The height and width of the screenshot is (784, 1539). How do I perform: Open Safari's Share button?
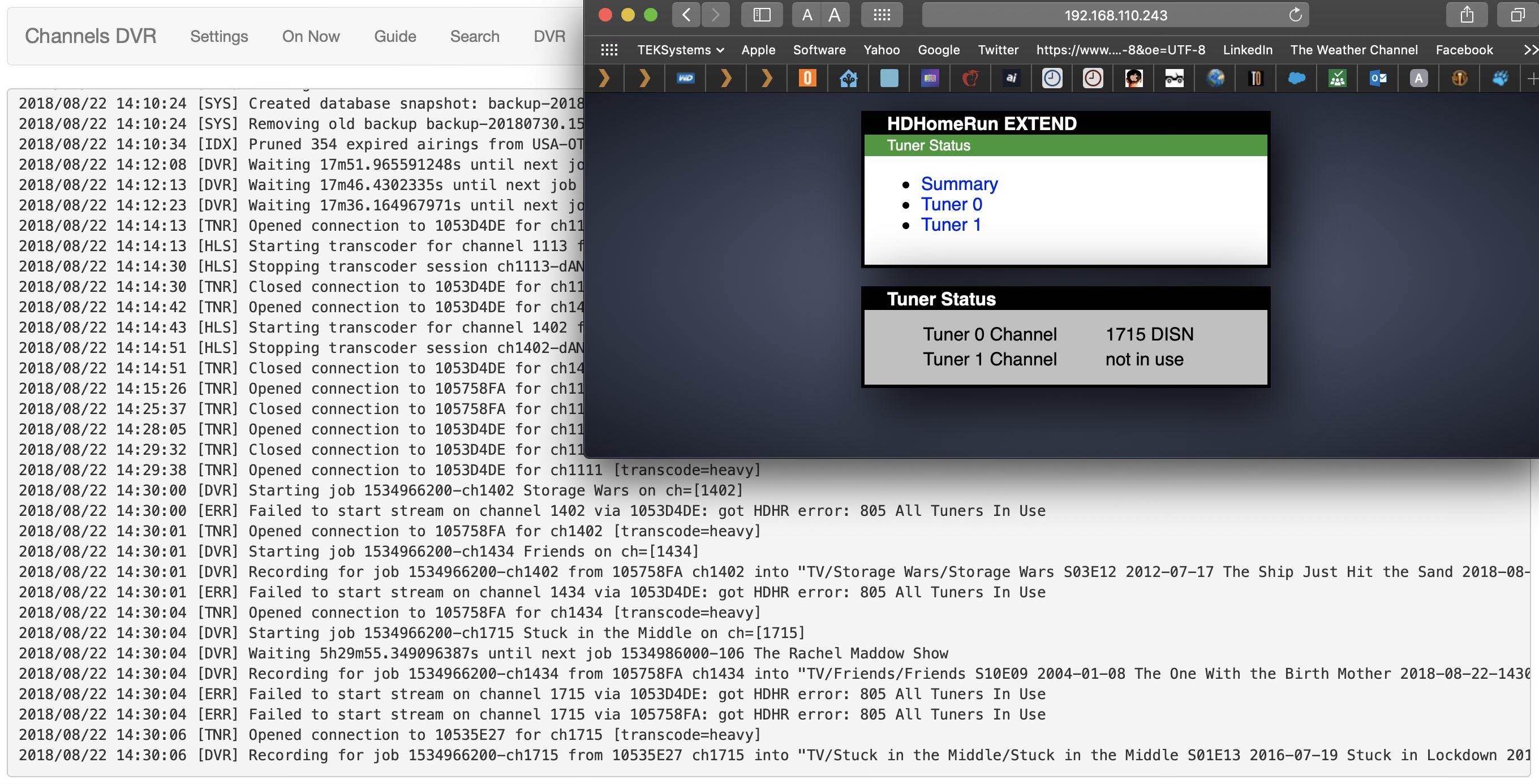tap(1467, 15)
